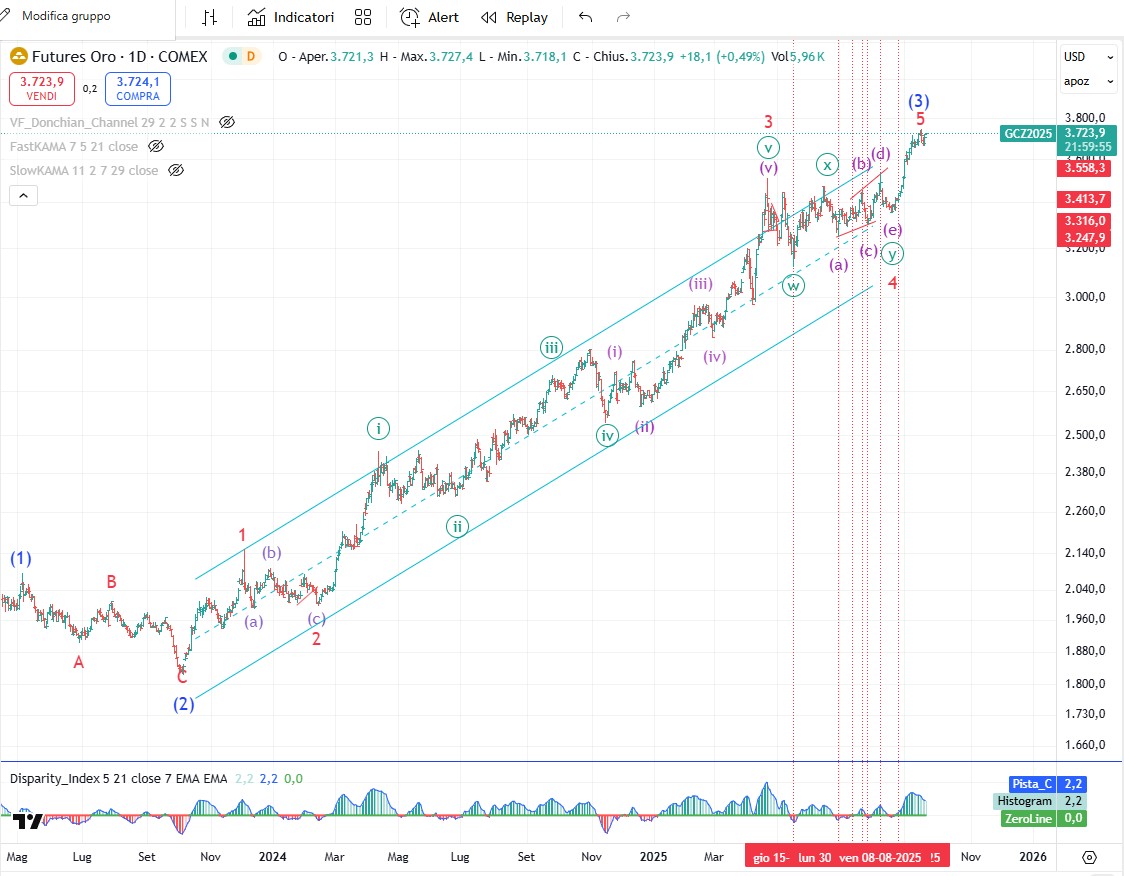The height and width of the screenshot is (876, 1124).
Task: Click the circled y wave label
Action: [x=892, y=254]
